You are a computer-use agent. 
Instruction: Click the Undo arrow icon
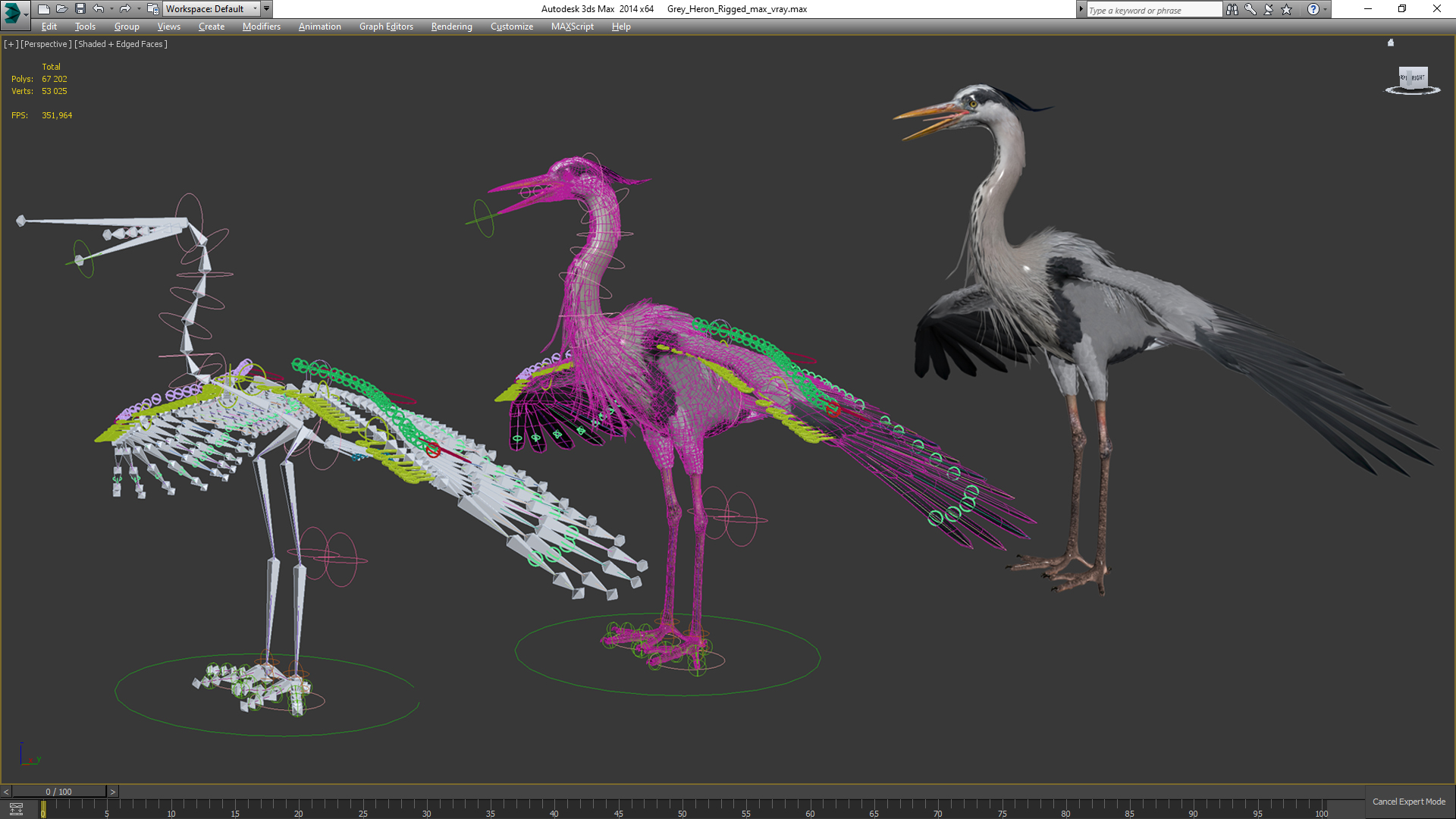(x=98, y=9)
